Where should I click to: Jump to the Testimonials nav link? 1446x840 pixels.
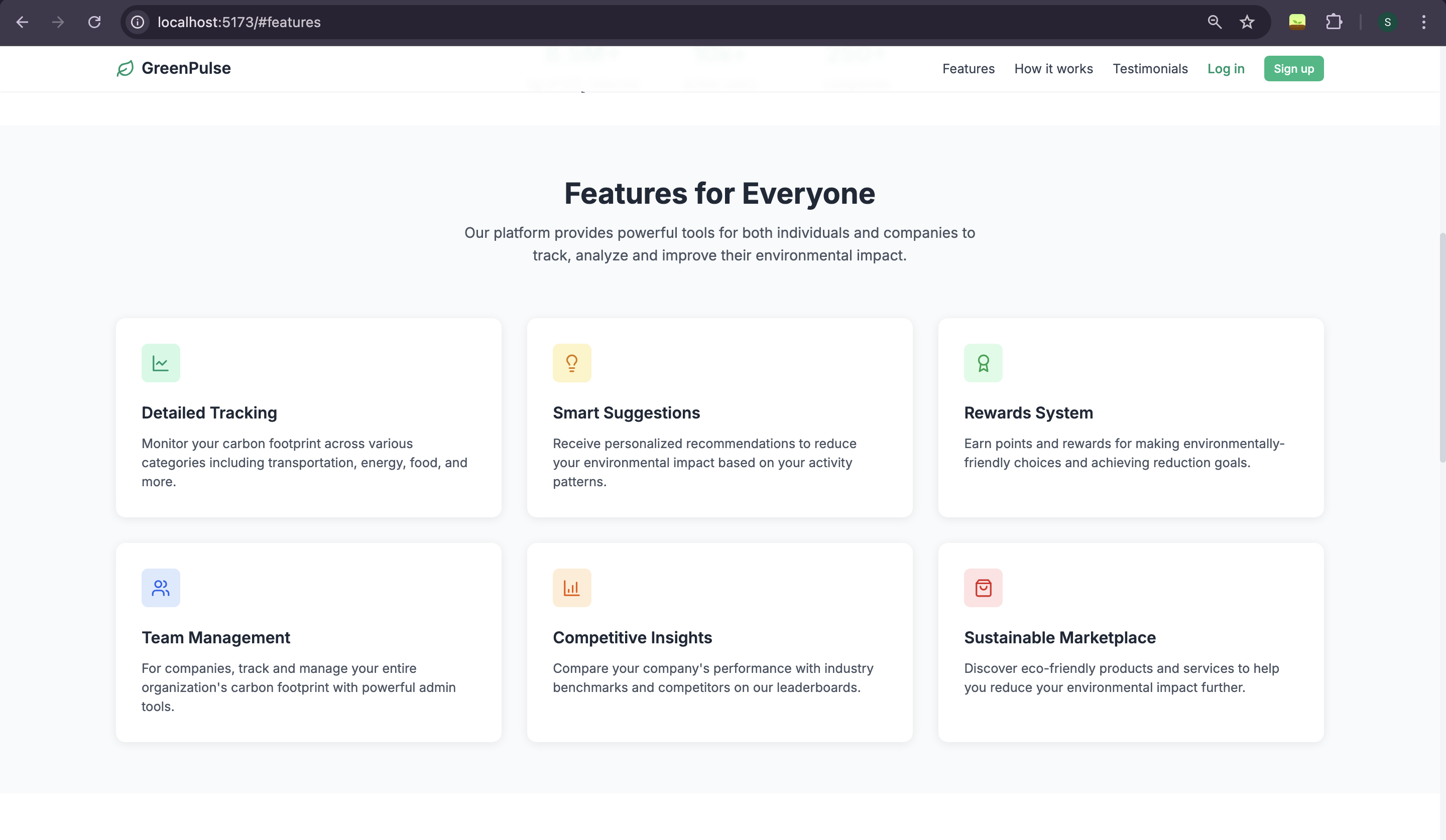(1150, 69)
